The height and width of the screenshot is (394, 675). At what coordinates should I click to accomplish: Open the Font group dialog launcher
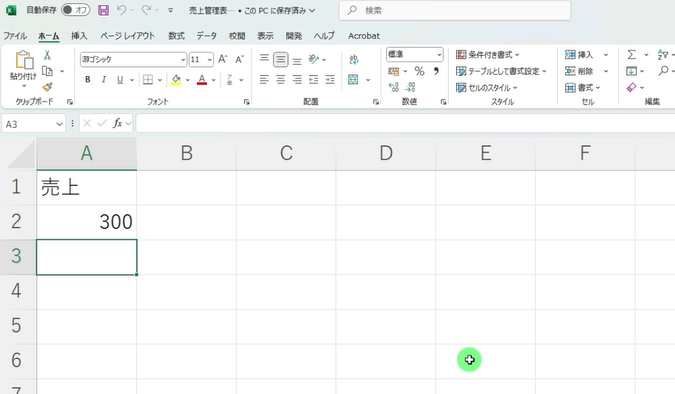tap(247, 102)
